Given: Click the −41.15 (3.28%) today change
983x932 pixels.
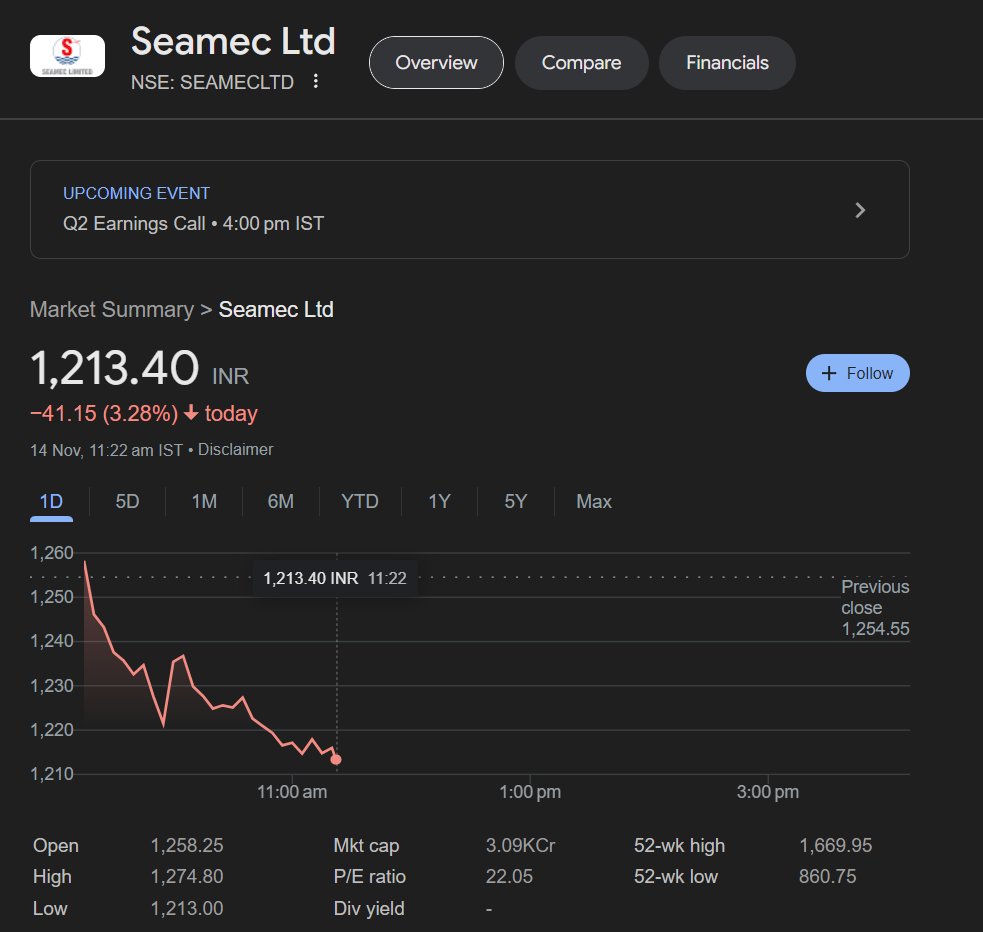Looking at the screenshot, I should [x=144, y=414].
